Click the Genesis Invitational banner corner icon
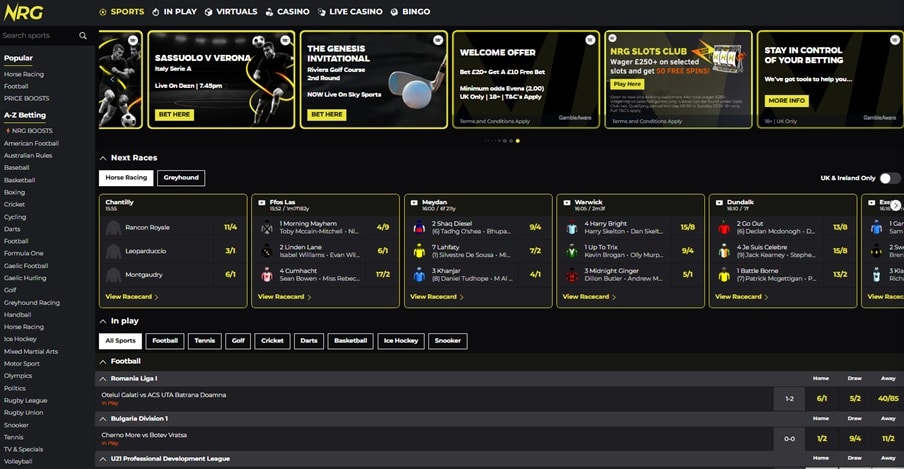This screenshot has width=904, height=469. coord(438,40)
